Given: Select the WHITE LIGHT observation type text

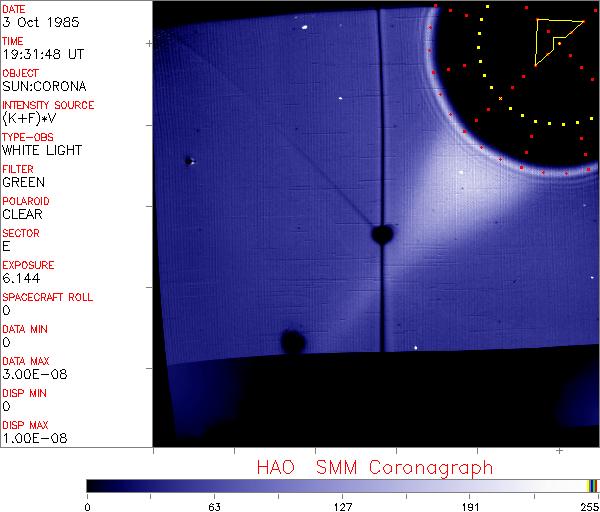Looking at the screenshot, I should pyautogui.click(x=42, y=150).
